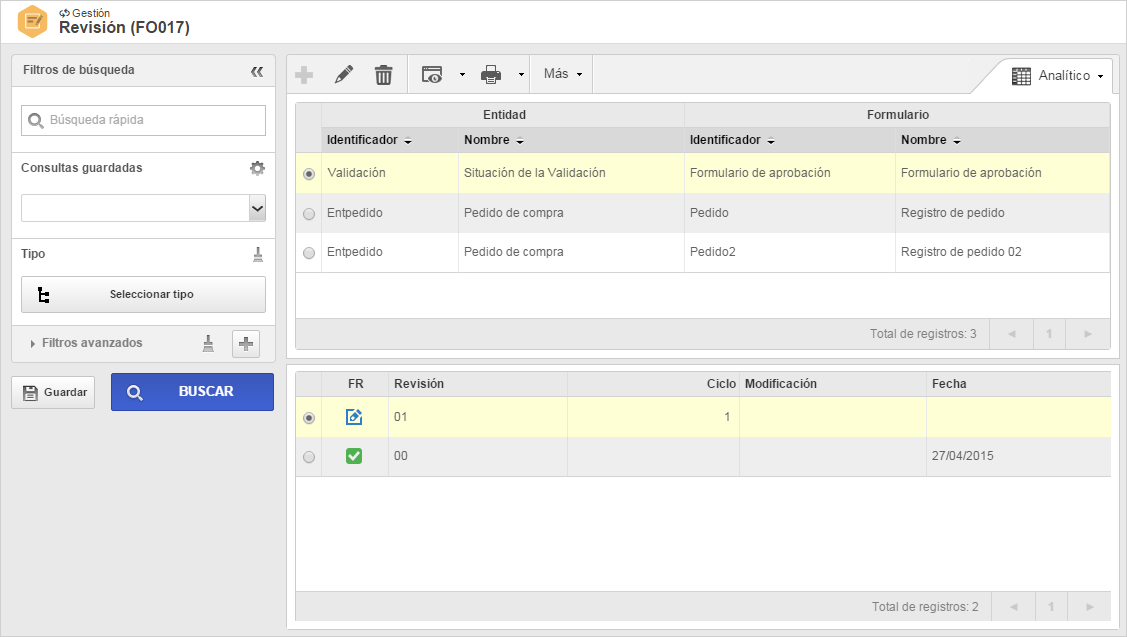This screenshot has width=1127, height=637.
Task: Sort by Entidad Identificador column header
Action: tap(369, 140)
